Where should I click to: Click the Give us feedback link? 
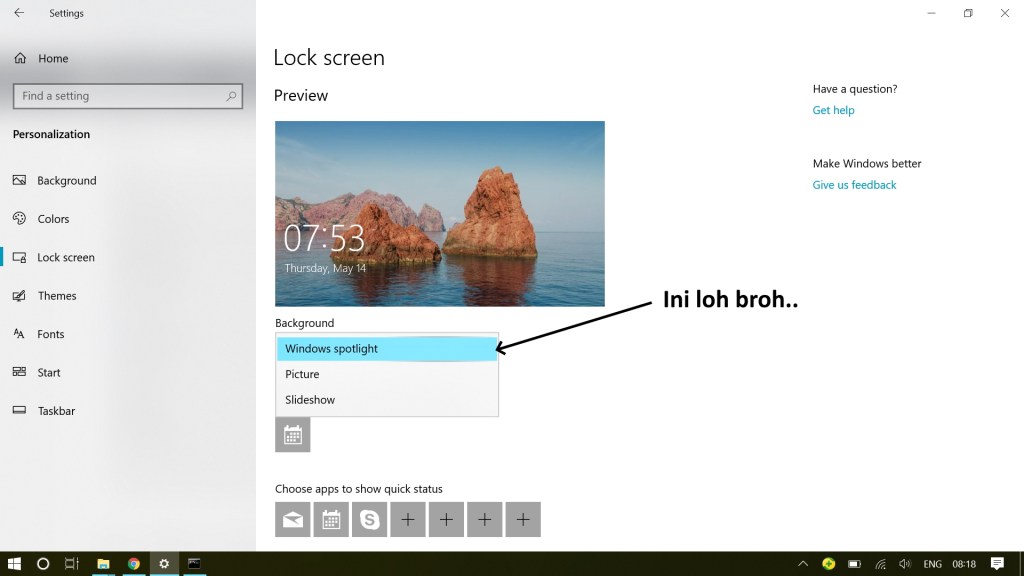[x=854, y=185]
